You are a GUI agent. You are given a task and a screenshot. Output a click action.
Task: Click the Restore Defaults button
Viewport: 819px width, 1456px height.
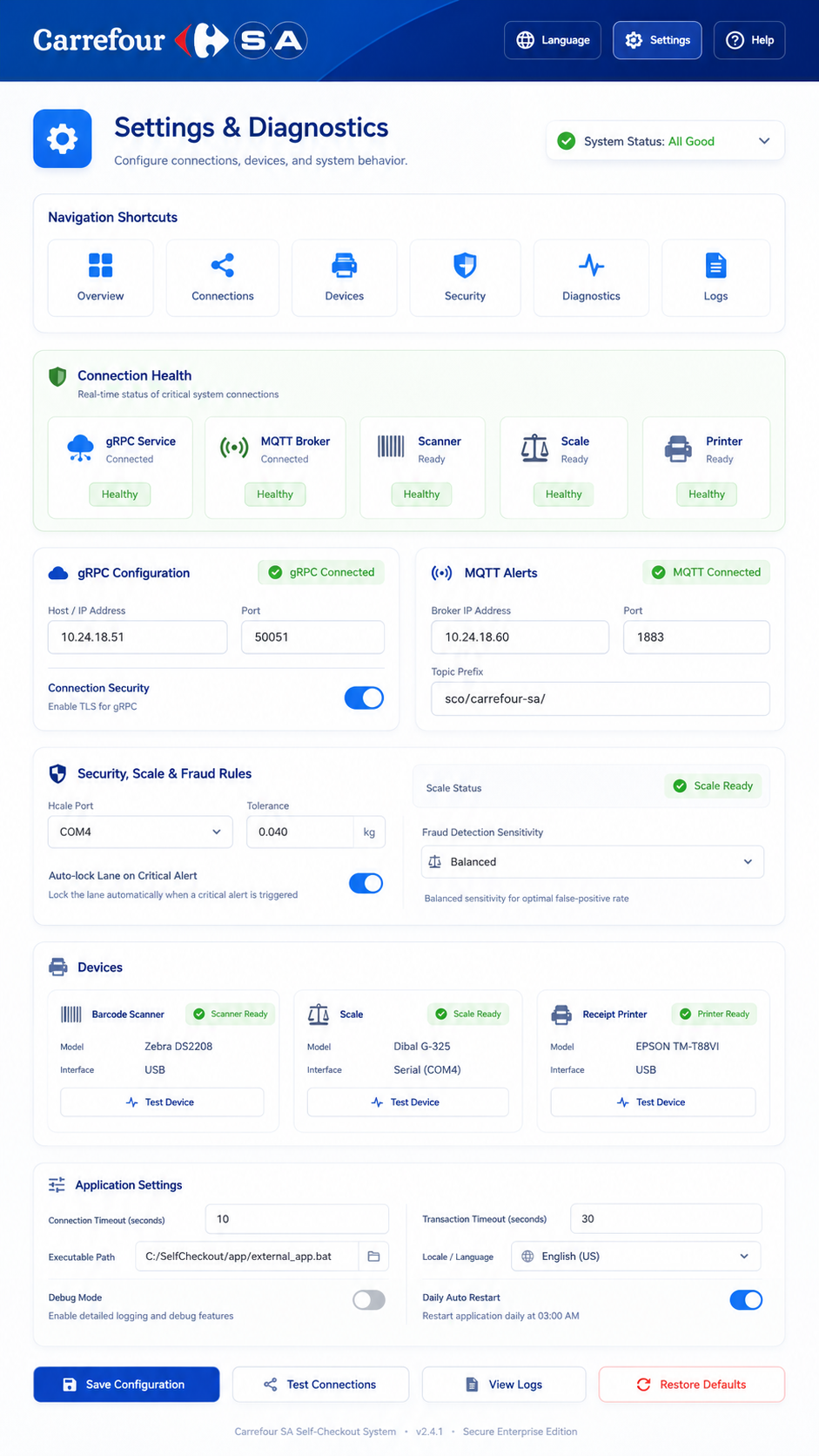(x=692, y=1385)
